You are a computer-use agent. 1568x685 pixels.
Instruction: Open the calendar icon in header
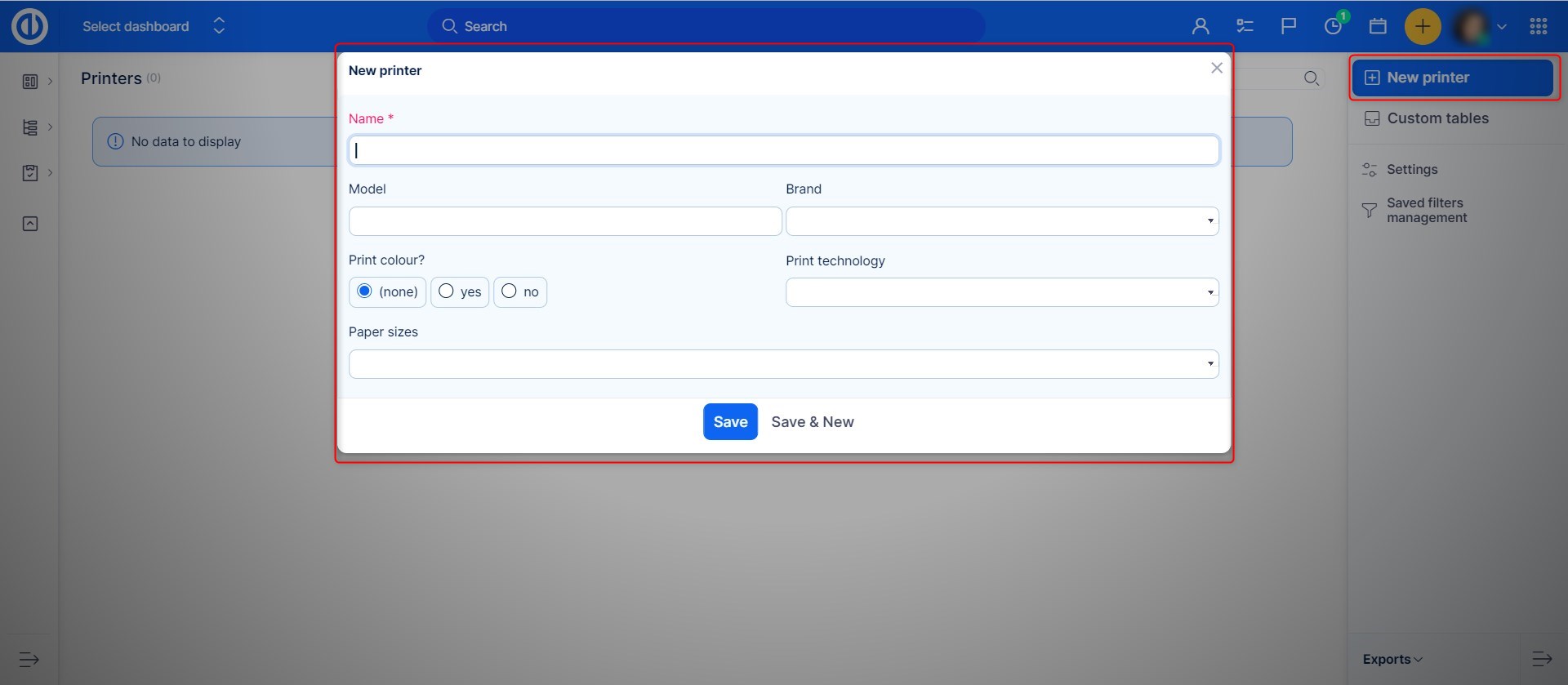tap(1378, 26)
